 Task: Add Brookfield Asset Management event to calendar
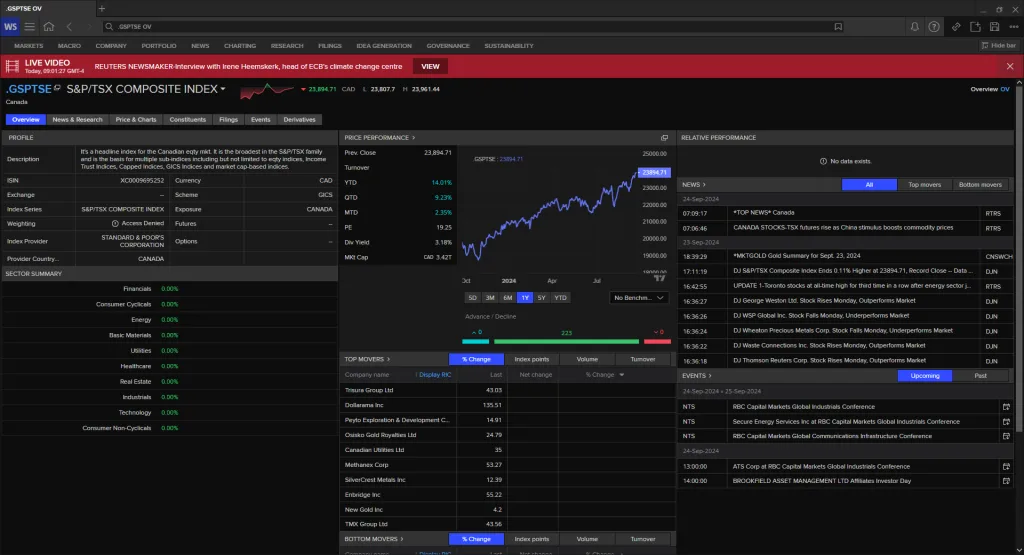point(1006,481)
